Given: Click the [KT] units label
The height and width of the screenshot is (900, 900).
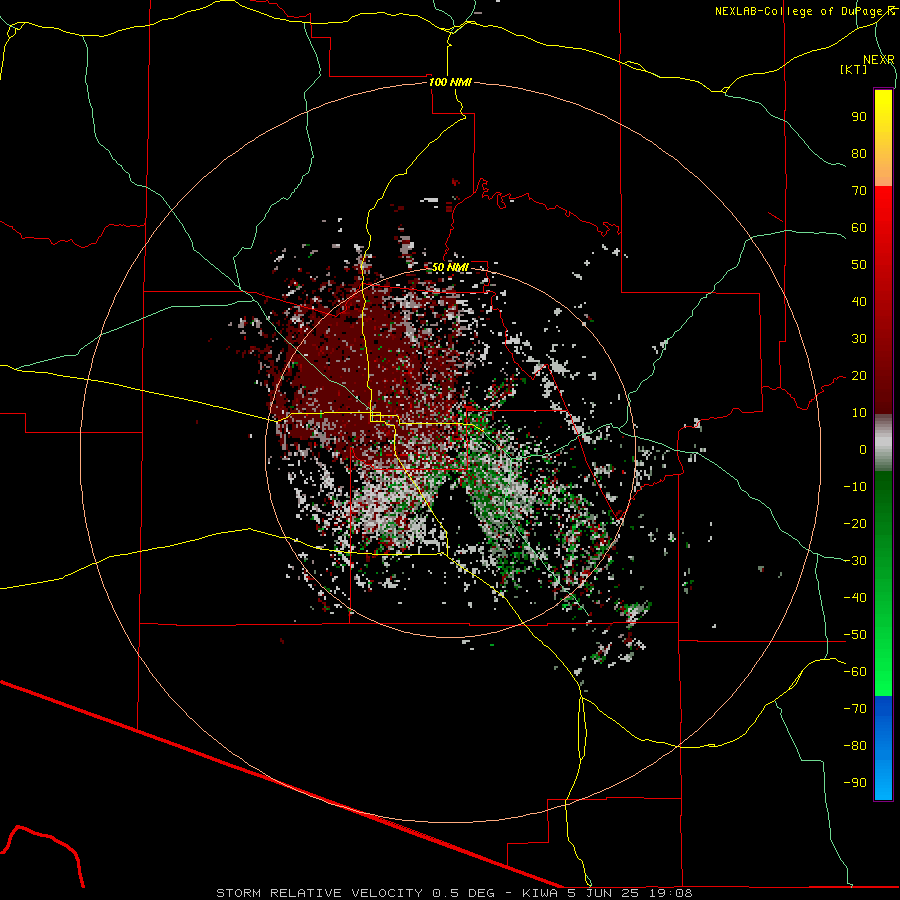Looking at the screenshot, I should click(854, 69).
